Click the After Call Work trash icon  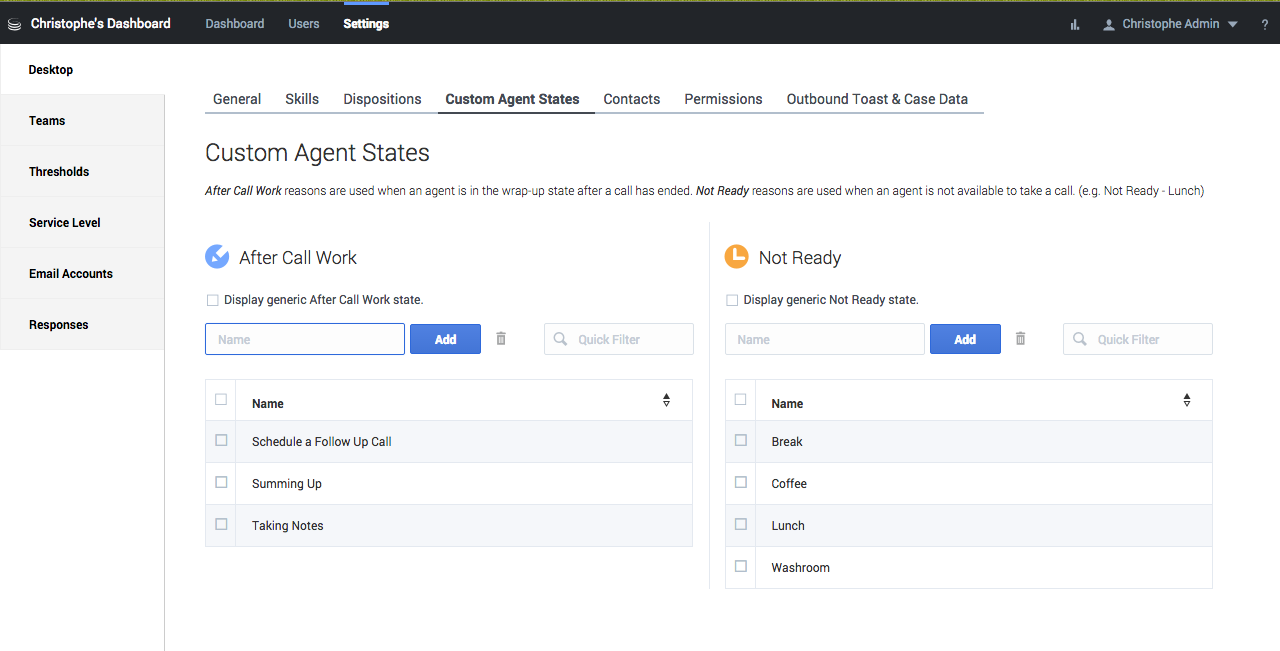coord(501,339)
